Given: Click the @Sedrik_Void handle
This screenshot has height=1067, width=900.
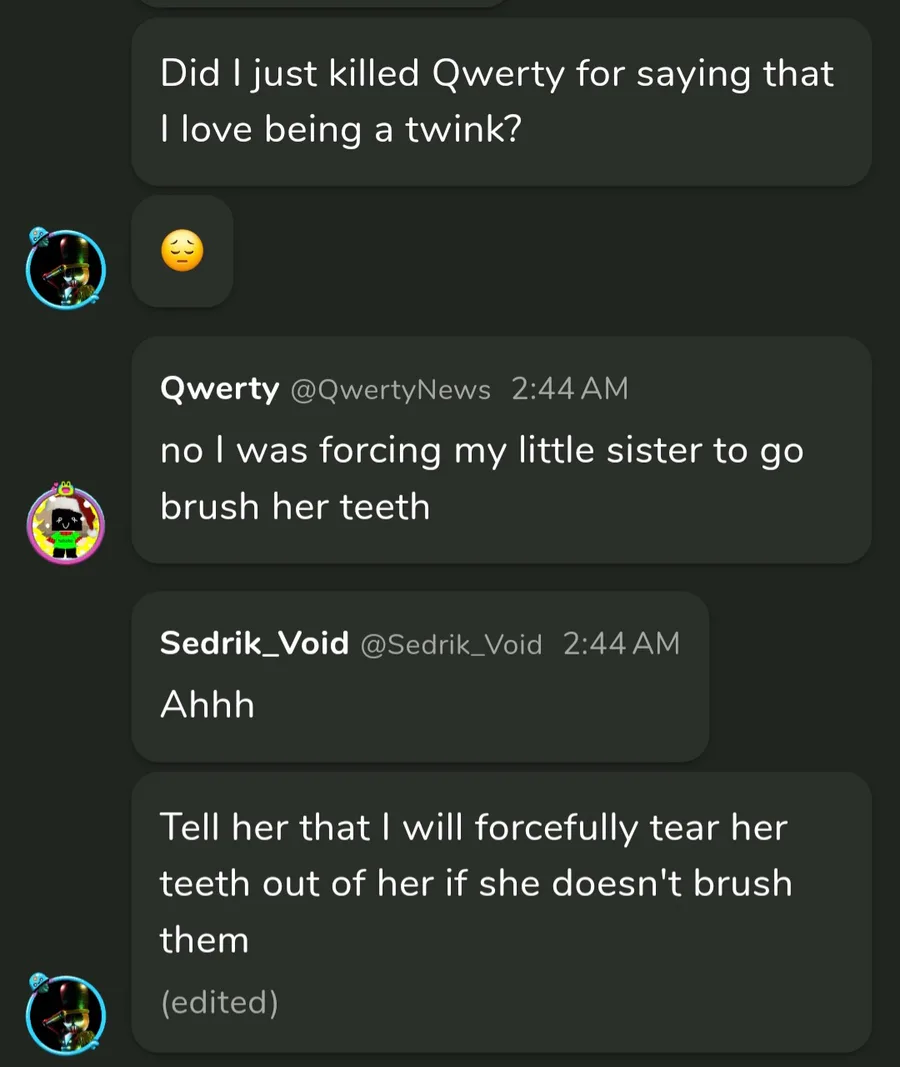Looking at the screenshot, I should coord(450,645).
